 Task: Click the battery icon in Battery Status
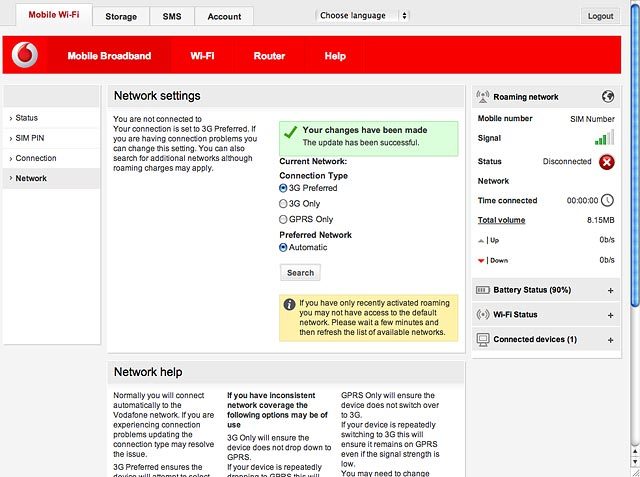pyautogui.click(x=483, y=290)
